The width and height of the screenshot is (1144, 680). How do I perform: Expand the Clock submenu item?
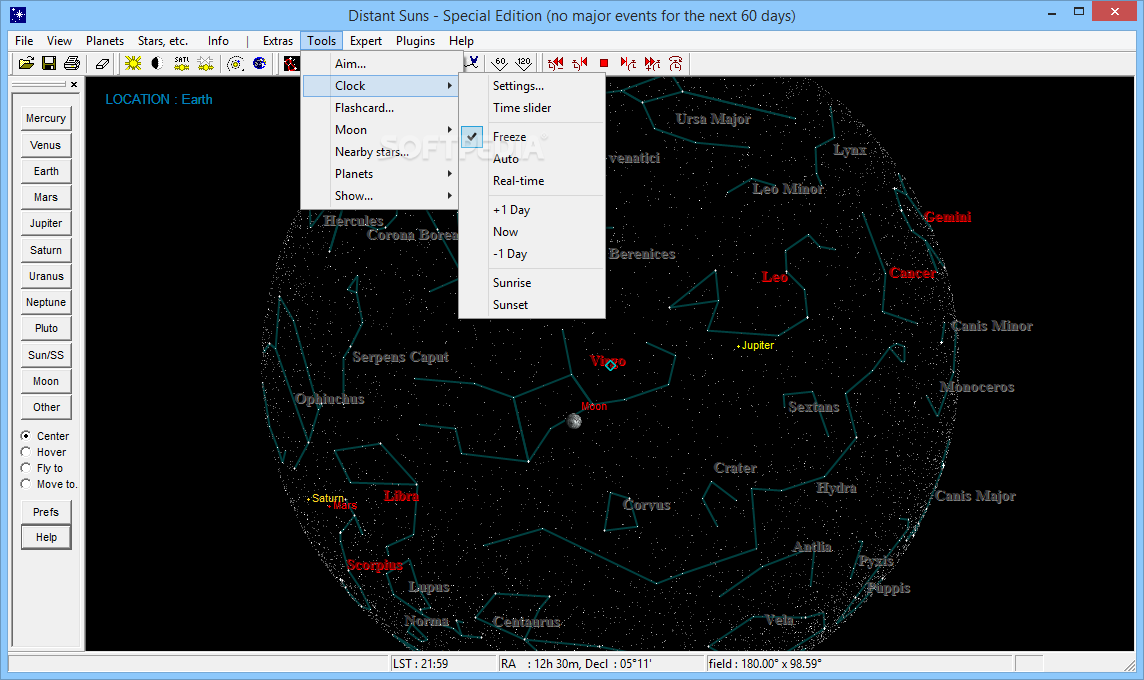coord(380,85)
